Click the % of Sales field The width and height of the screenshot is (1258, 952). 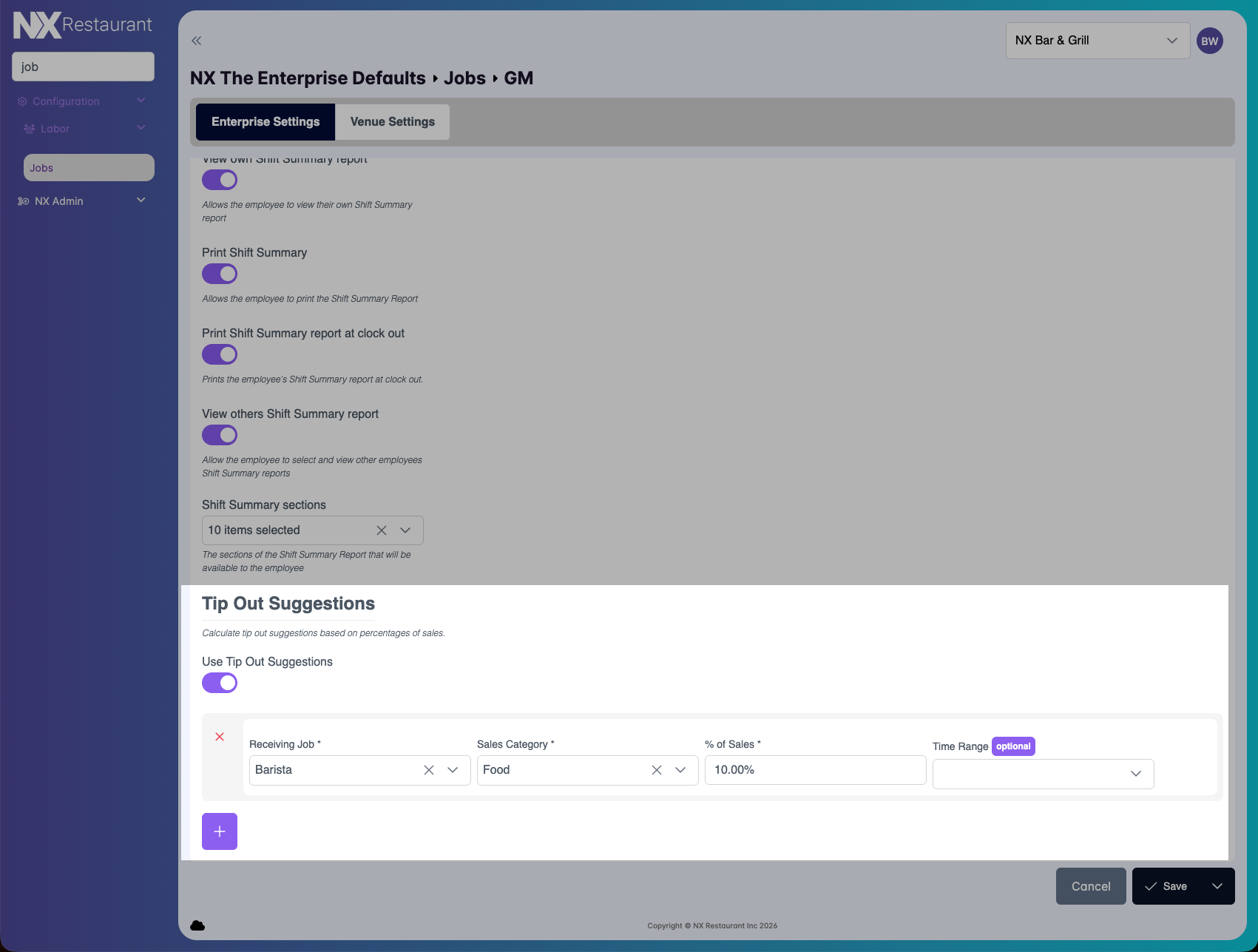tap(815, 770)
